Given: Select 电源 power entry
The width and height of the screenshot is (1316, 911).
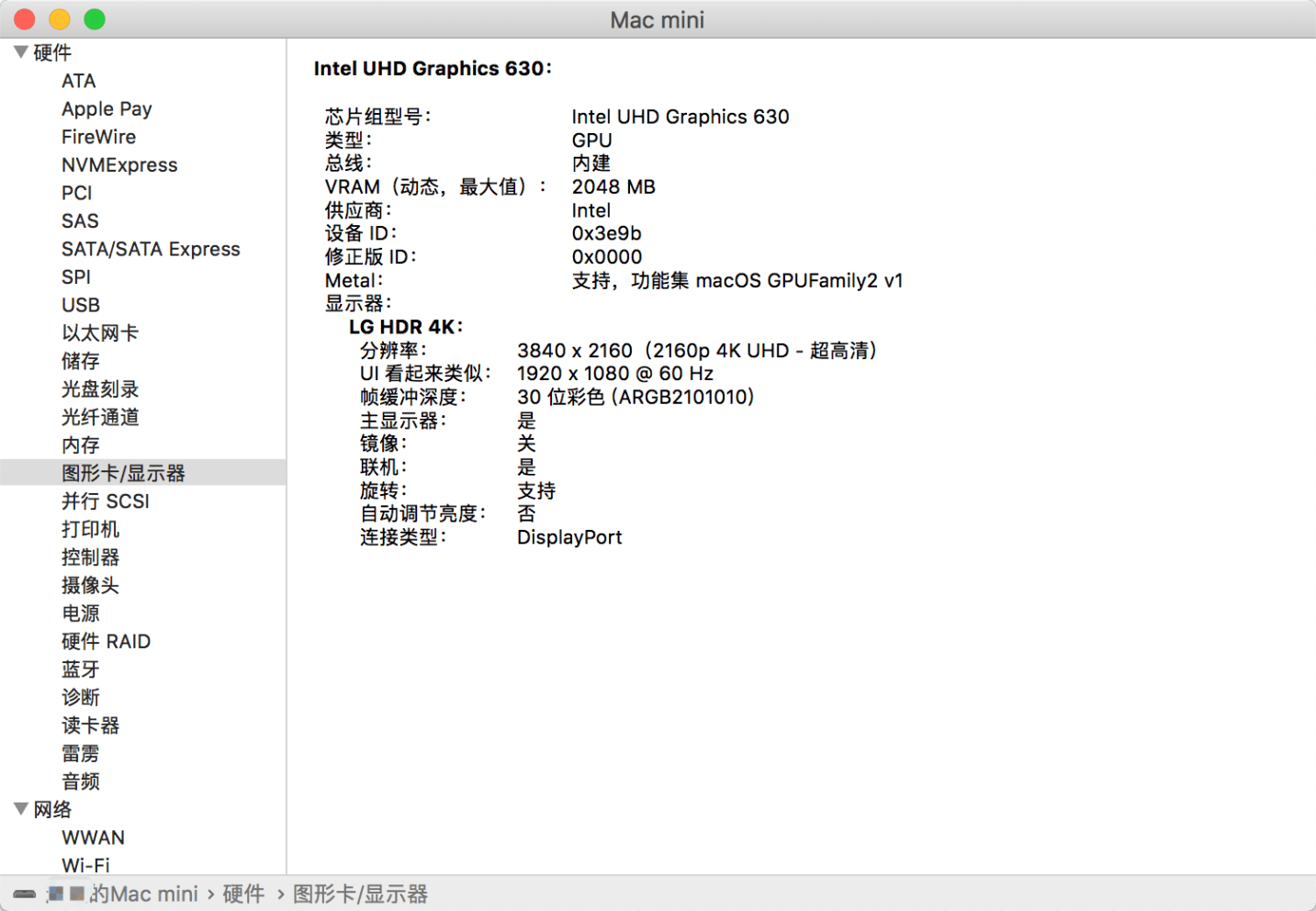Looking at the screenshot, I should pos(81,613).
